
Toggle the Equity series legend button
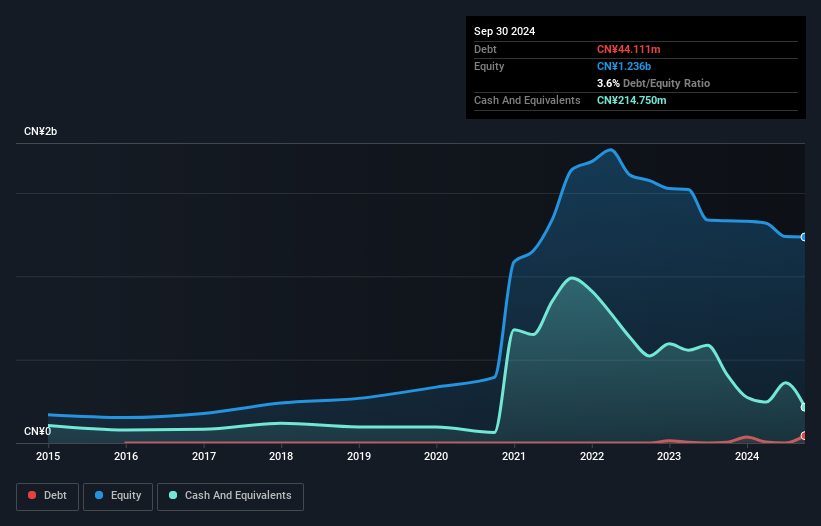[x=118, y=496]
